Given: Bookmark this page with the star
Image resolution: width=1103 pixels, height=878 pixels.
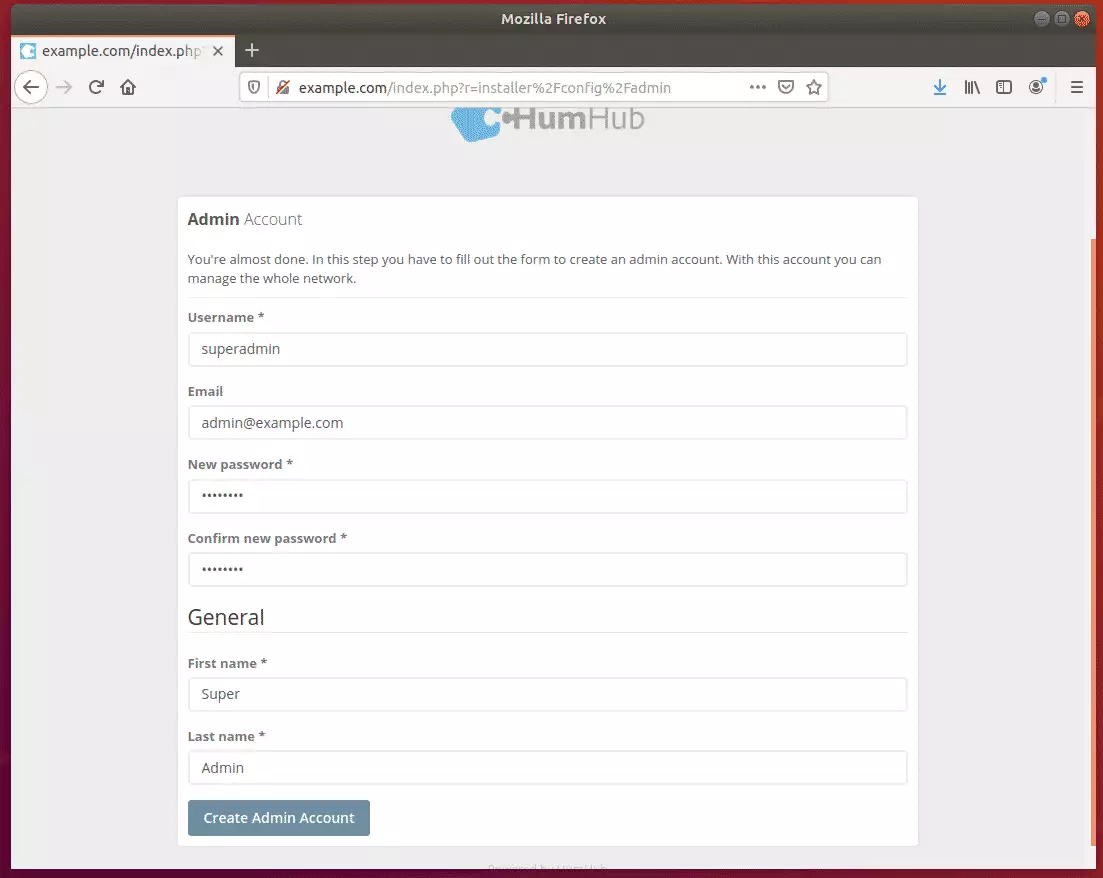Looking at the screenshot, I should tap(814, 87).
